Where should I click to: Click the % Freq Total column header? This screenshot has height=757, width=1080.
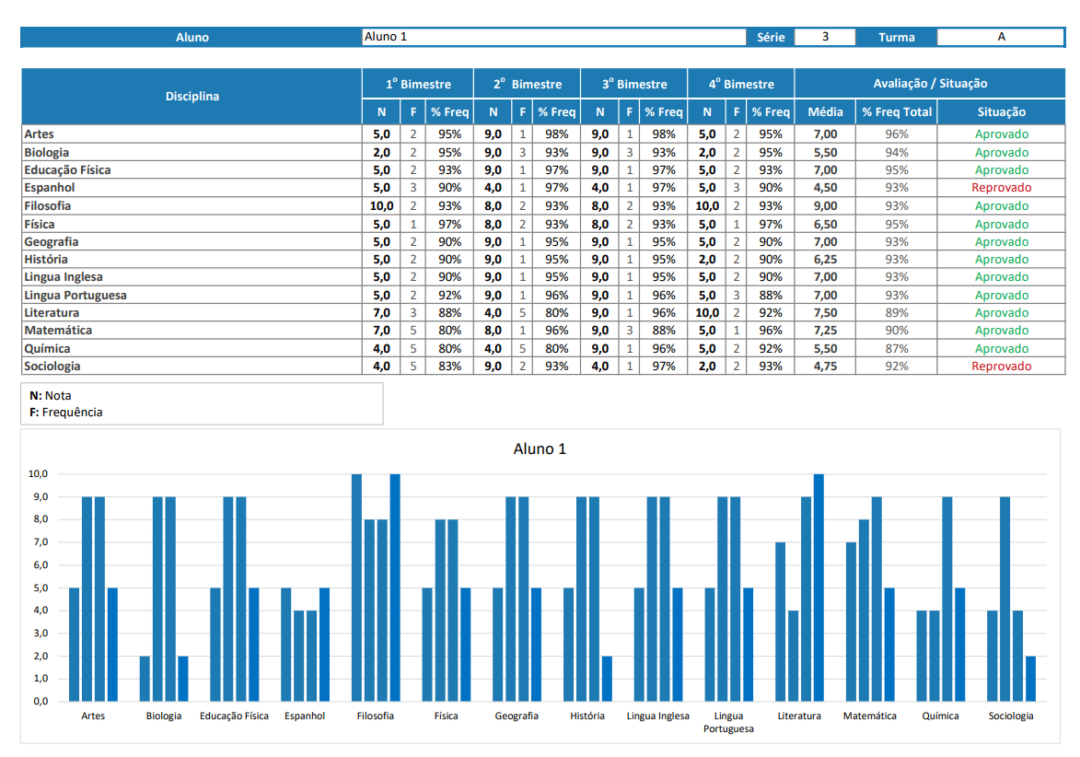(896, 112)
